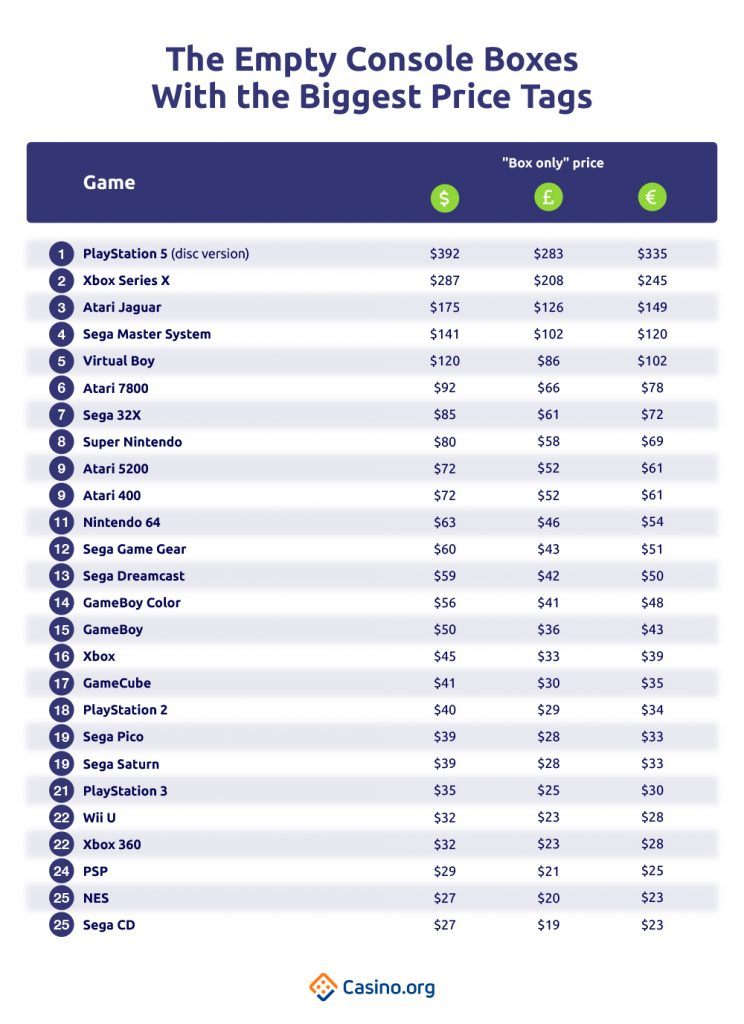Click the Sega Dreamcast name
Screen dimensions: 744x1024
[x=134, y=576]
